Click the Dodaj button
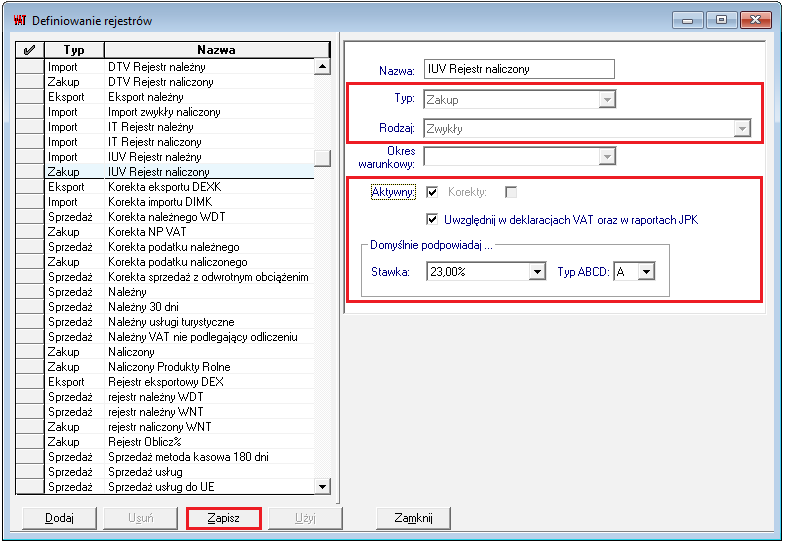786x544 pixels. tap(60, 518)
